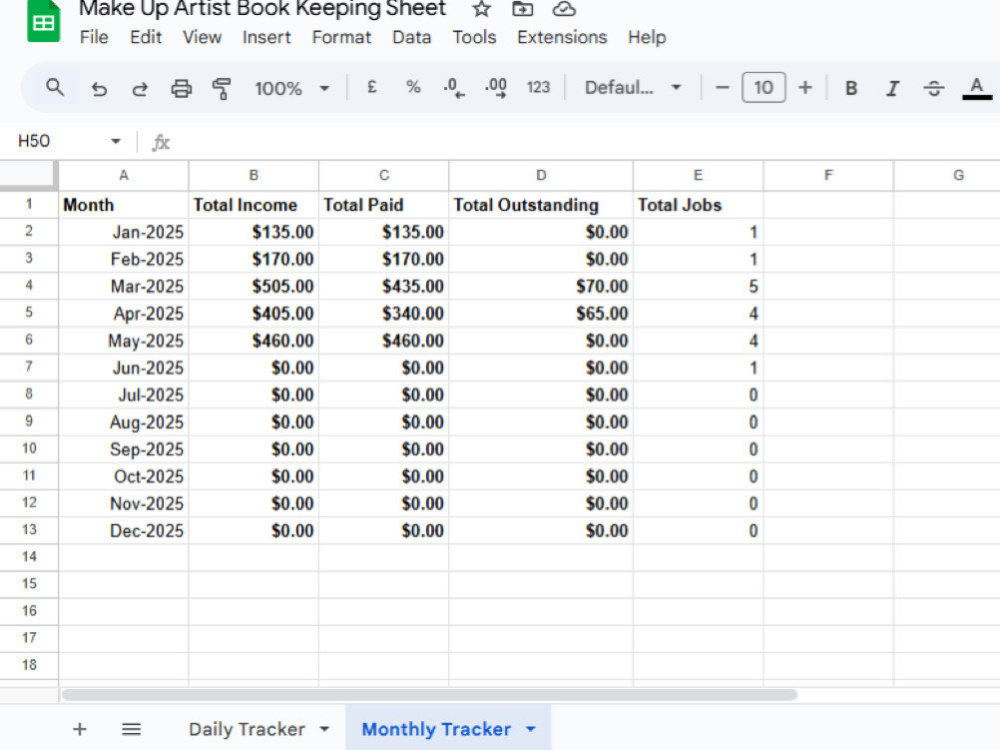Viewport: 1000px width, 750px height.
Task: Select the $65.00 outstanding cell
Action: point(541,314)
